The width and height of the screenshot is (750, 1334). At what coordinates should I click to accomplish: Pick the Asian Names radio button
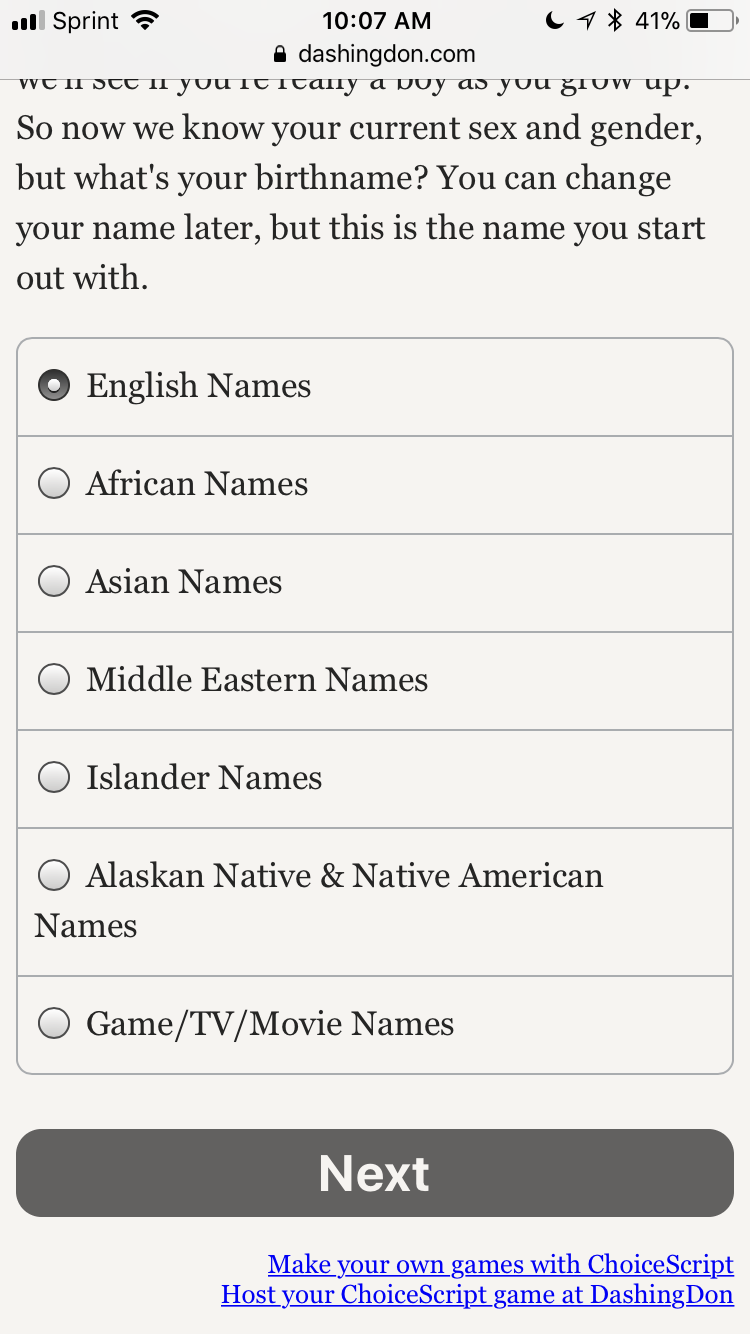[54, 582]
